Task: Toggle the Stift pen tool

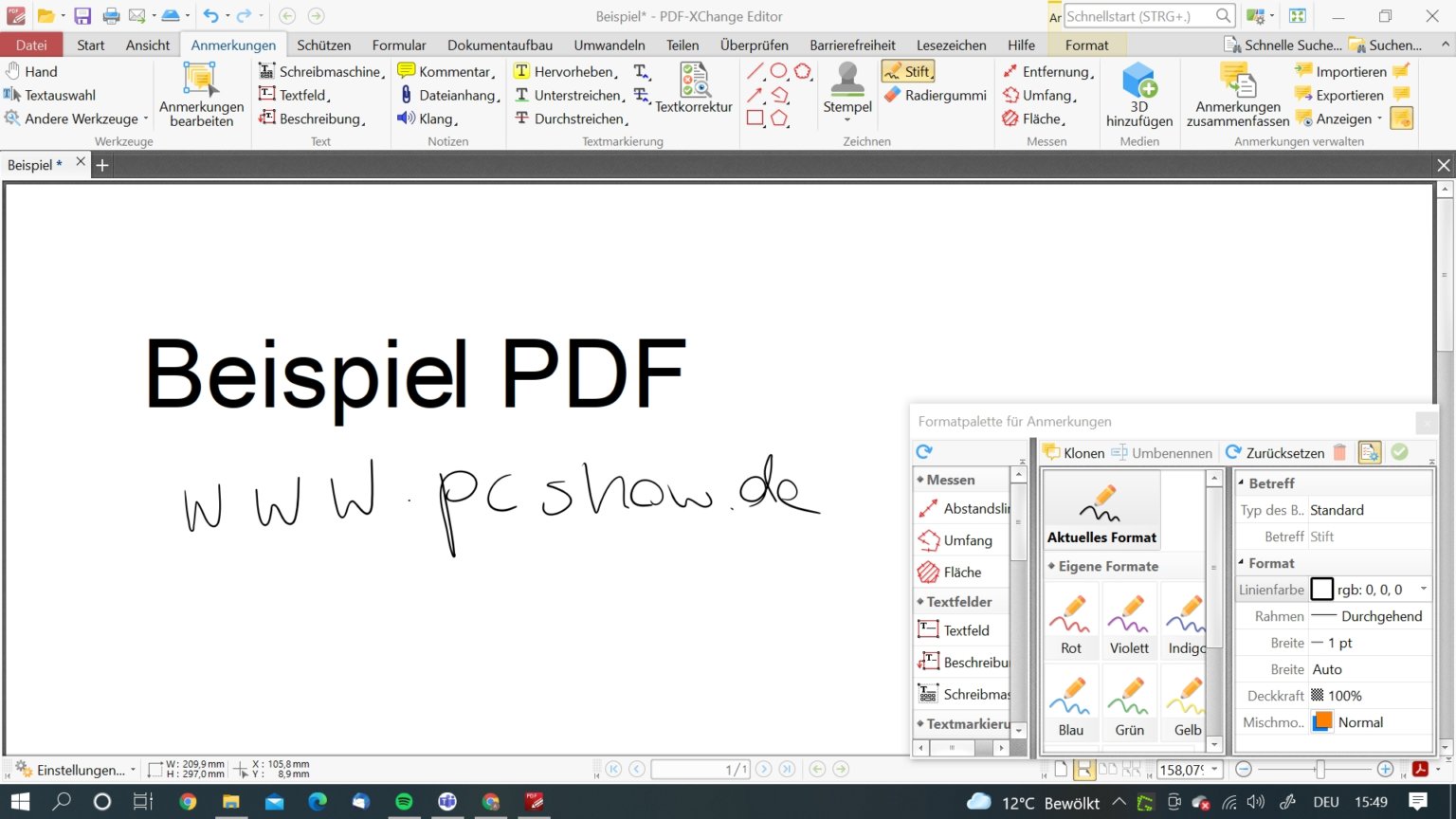Action: (908, 71)
